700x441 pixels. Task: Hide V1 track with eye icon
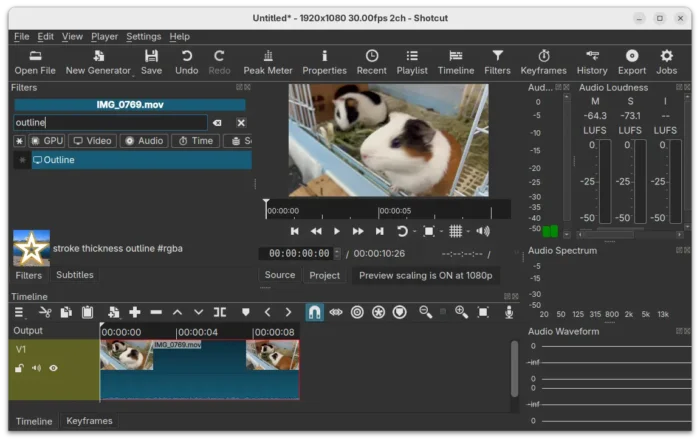point(54,368)
